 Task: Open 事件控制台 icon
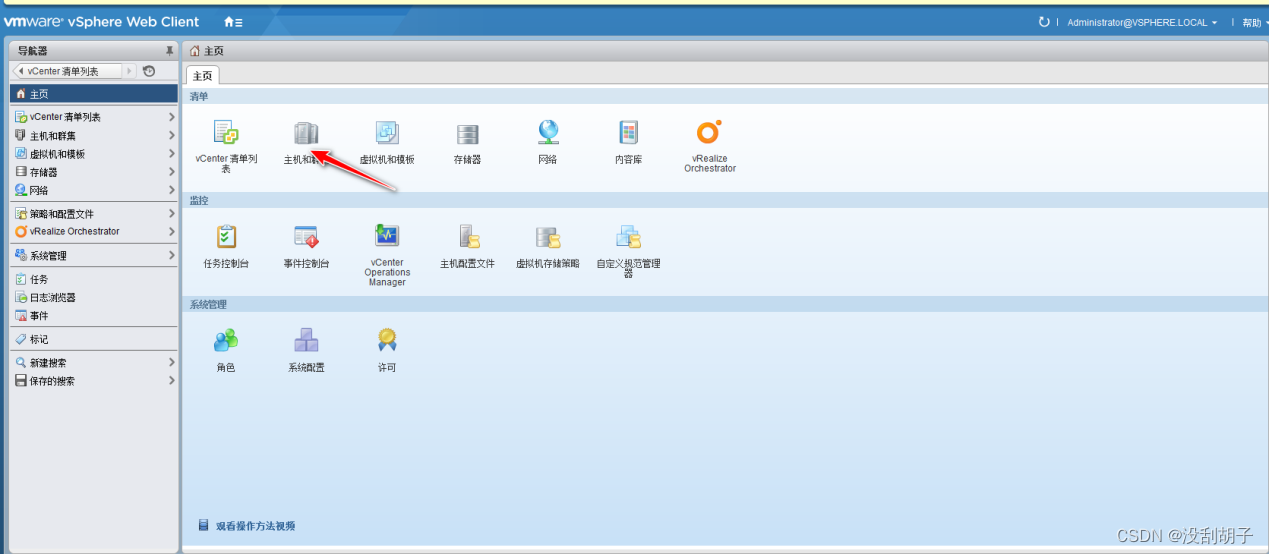(306, 237)
